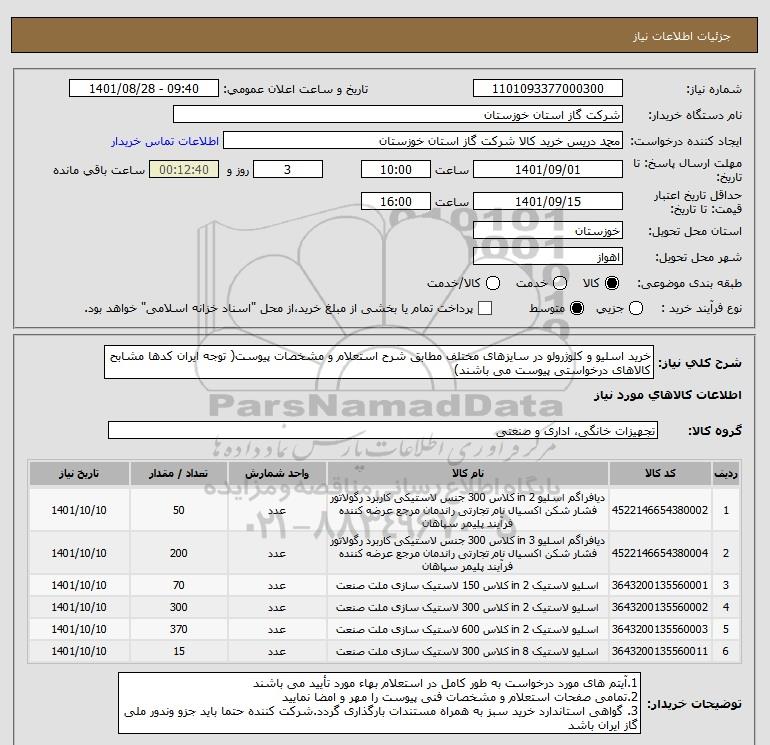
Task: Click the واحد شمارش column header
Action: click(x=276, y=473)
